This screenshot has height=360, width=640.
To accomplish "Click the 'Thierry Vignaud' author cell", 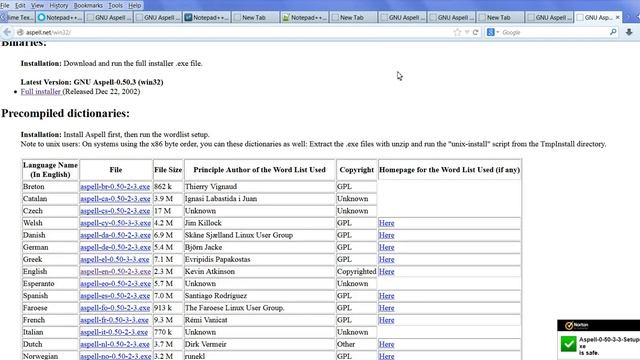I will click(260, 187).
